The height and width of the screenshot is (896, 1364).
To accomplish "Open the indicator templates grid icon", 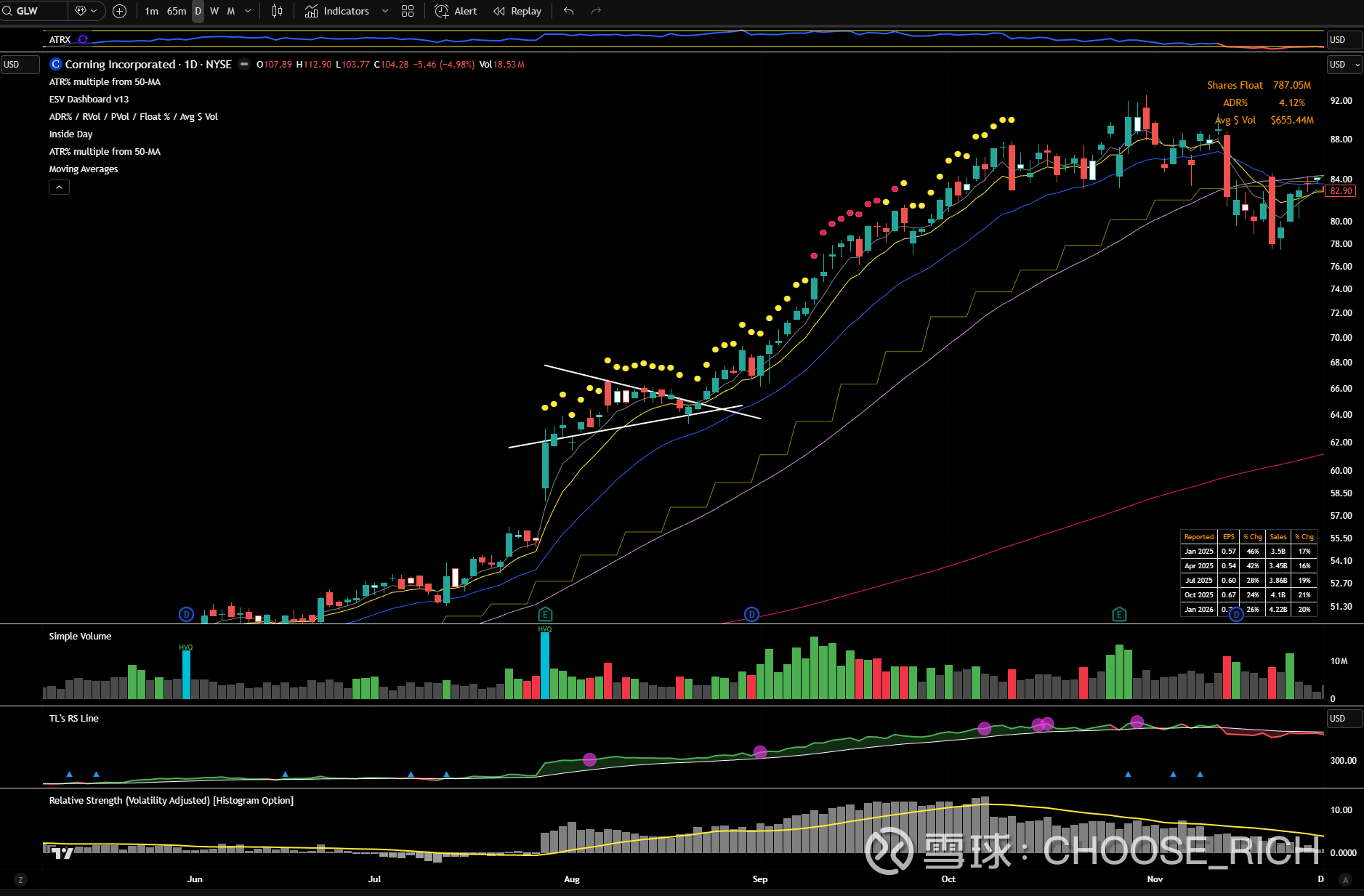I will pyautogui.click(x=408, y=11).
